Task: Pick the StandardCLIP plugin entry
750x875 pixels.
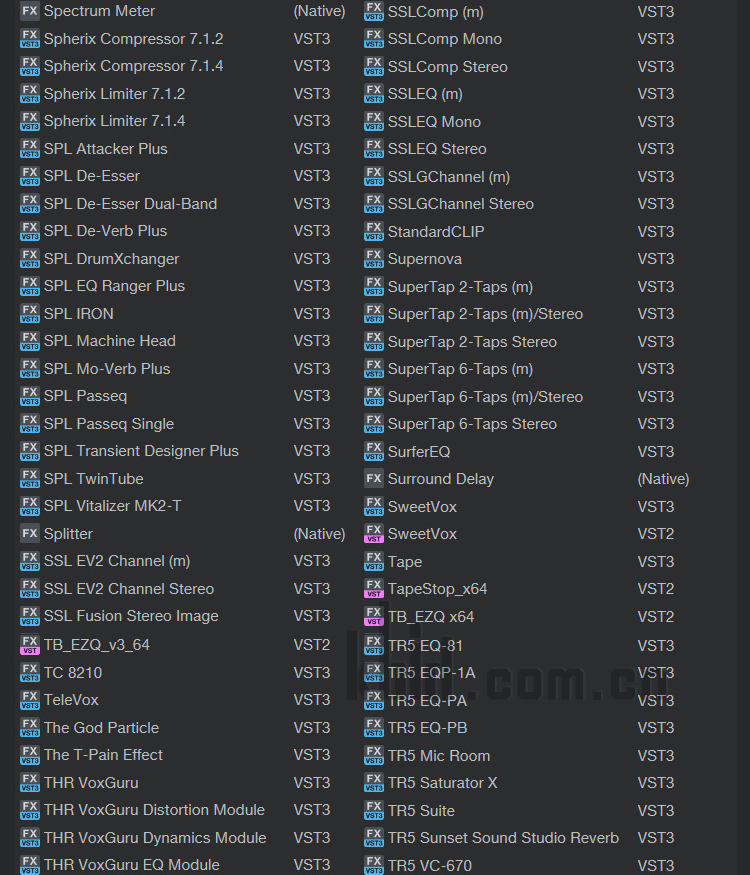Action: 436,232
